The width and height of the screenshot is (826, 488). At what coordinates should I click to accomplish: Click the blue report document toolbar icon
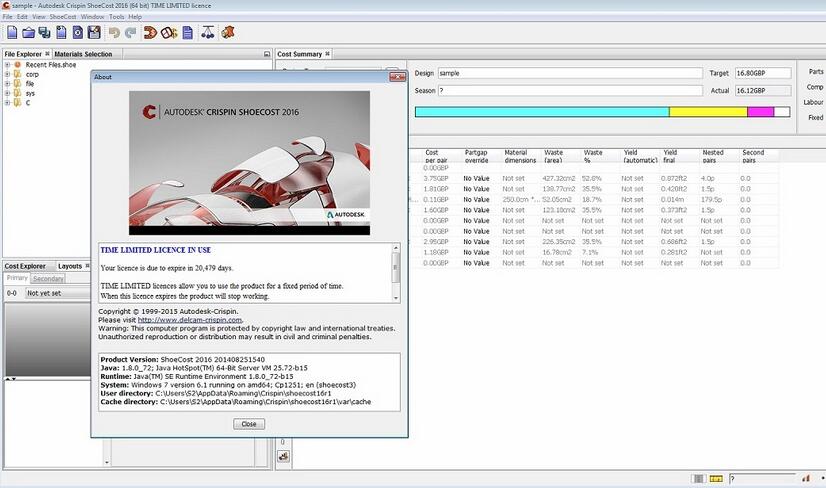tap(188, 33)
